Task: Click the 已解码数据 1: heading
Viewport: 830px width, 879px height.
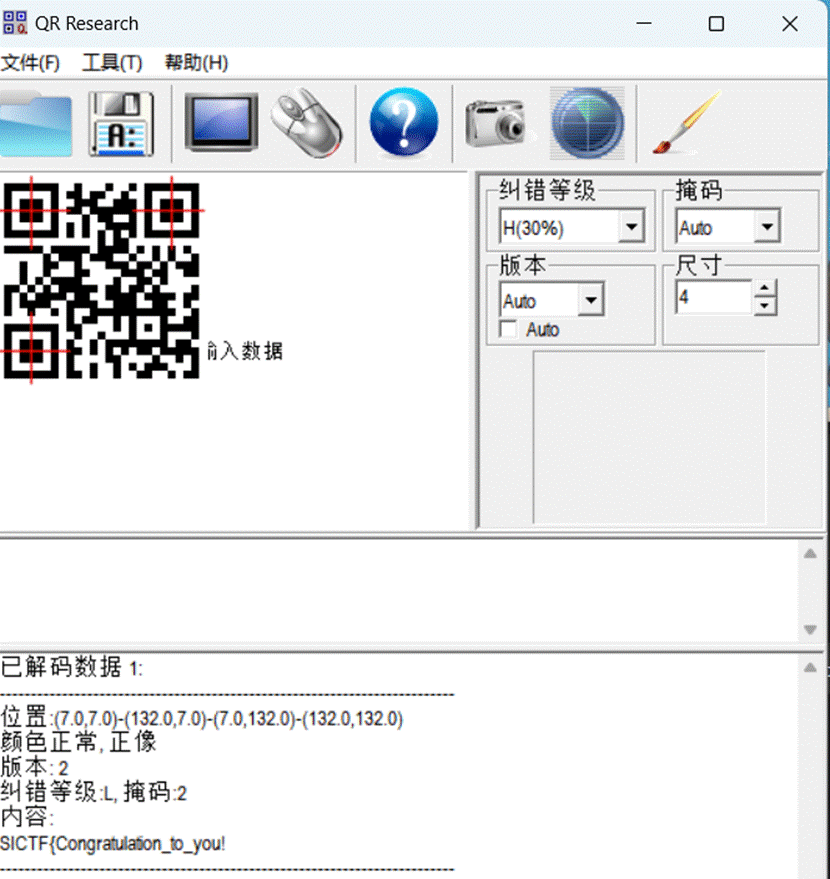Action: click(72, 668)
